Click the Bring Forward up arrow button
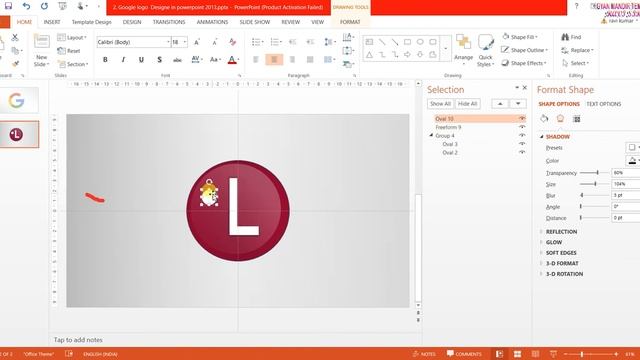Viewport: 640px width, 360px height. (500, 104)
